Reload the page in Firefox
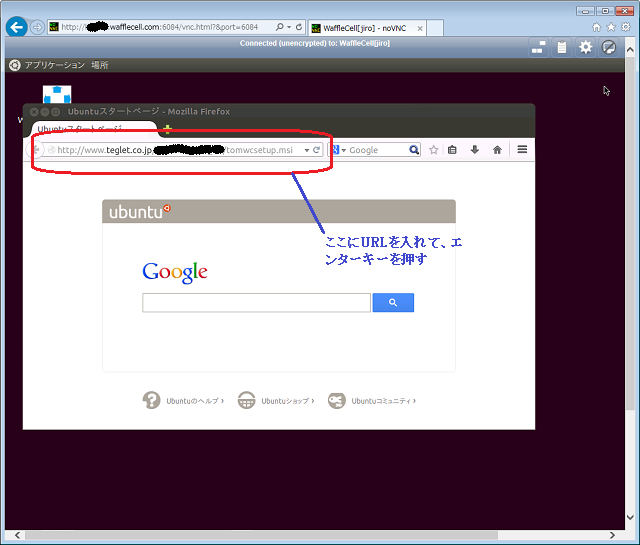Viewport: 640px width, 545px height. pyautogui.click(x=316, y=150)
